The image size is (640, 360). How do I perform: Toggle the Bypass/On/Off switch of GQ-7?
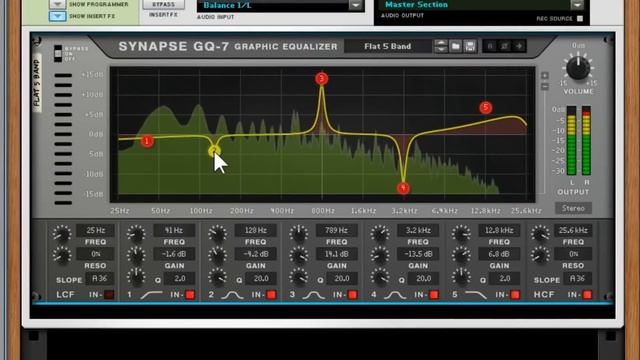click(58, 53)
